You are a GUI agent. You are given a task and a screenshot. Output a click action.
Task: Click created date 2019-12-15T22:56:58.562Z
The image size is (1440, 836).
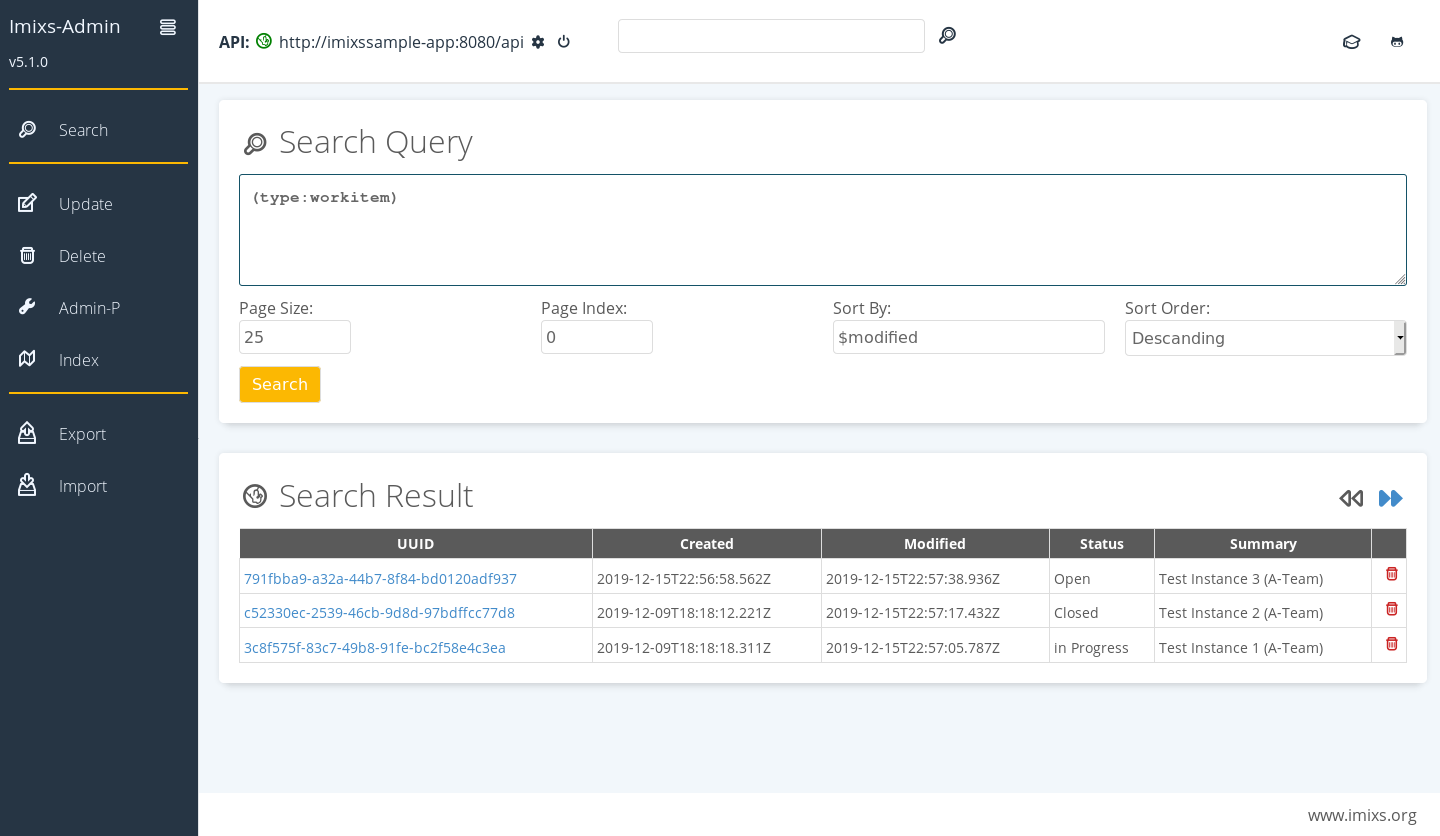point(684,579)
